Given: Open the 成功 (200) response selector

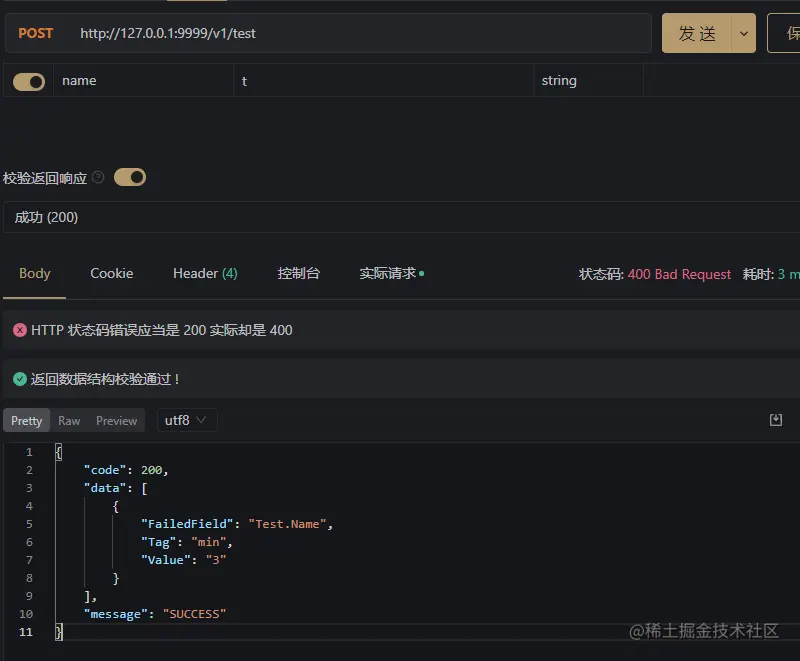Looking at the screenshot, I should click(x=402, y=217).
